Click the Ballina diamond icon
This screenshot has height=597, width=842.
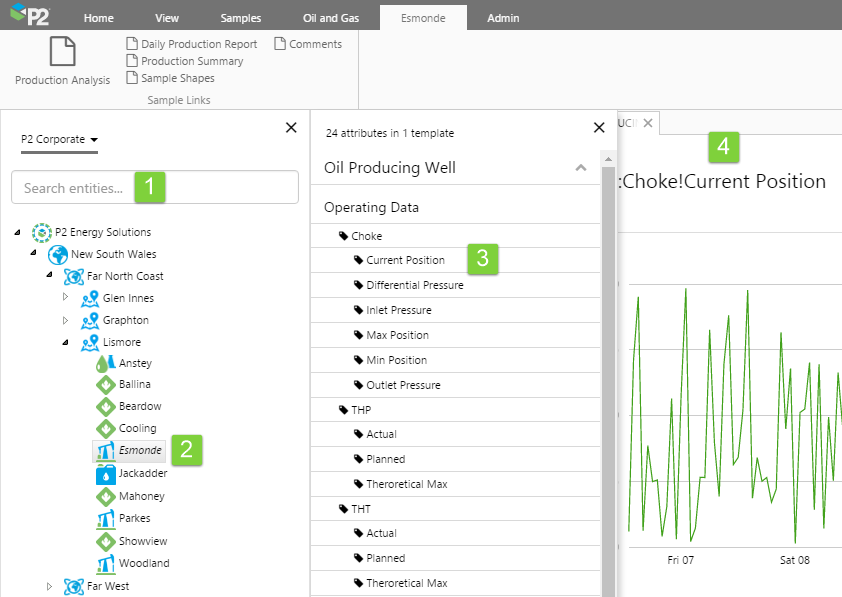coord(105,385)
